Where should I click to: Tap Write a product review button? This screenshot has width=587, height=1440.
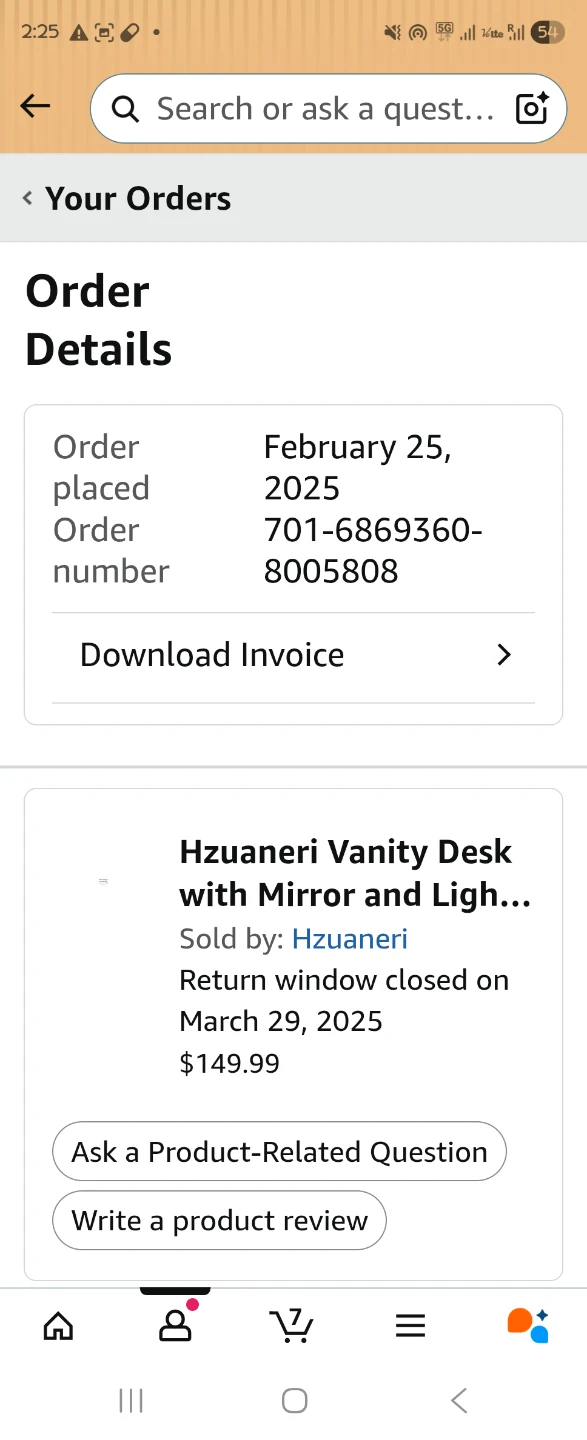coord(219,1220)
